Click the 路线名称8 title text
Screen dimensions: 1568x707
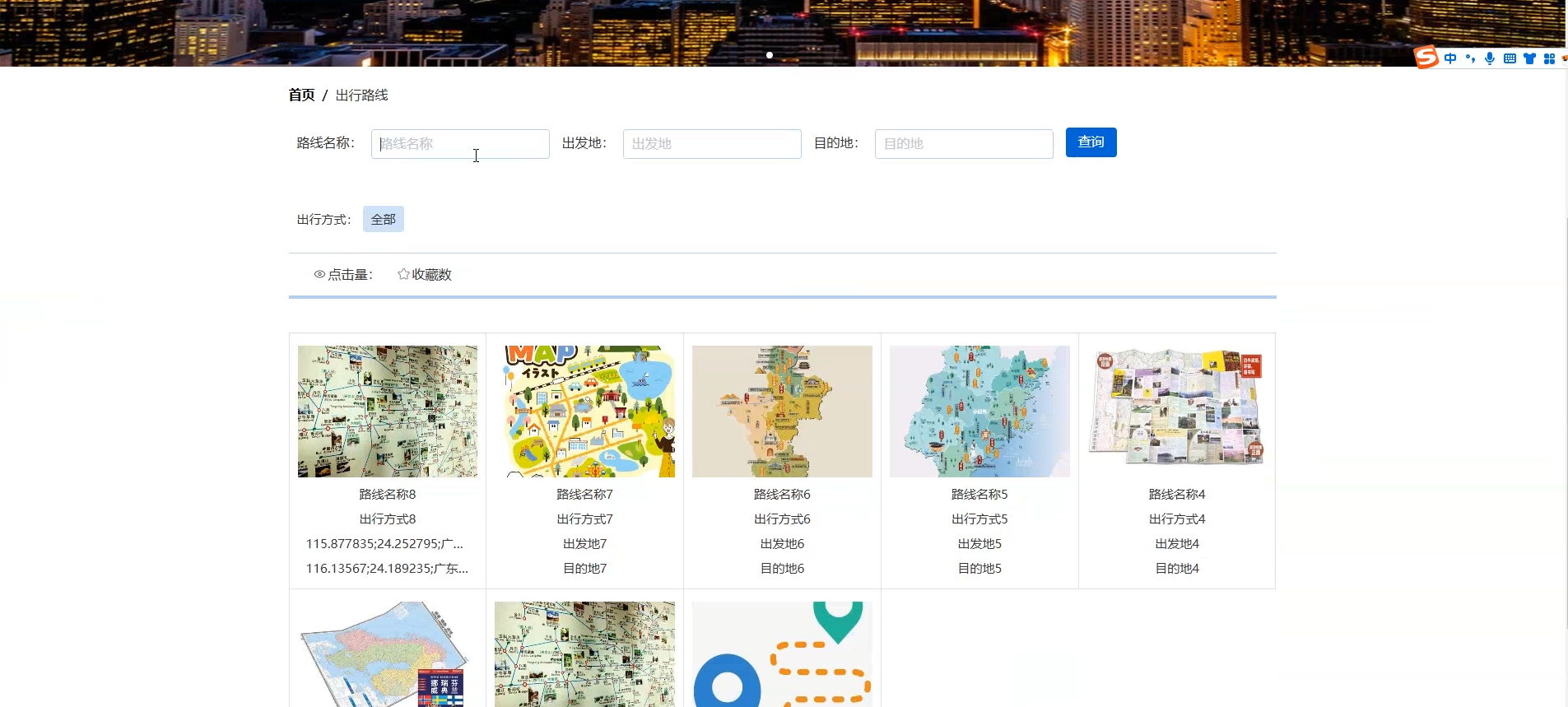(x=388, y=495)
